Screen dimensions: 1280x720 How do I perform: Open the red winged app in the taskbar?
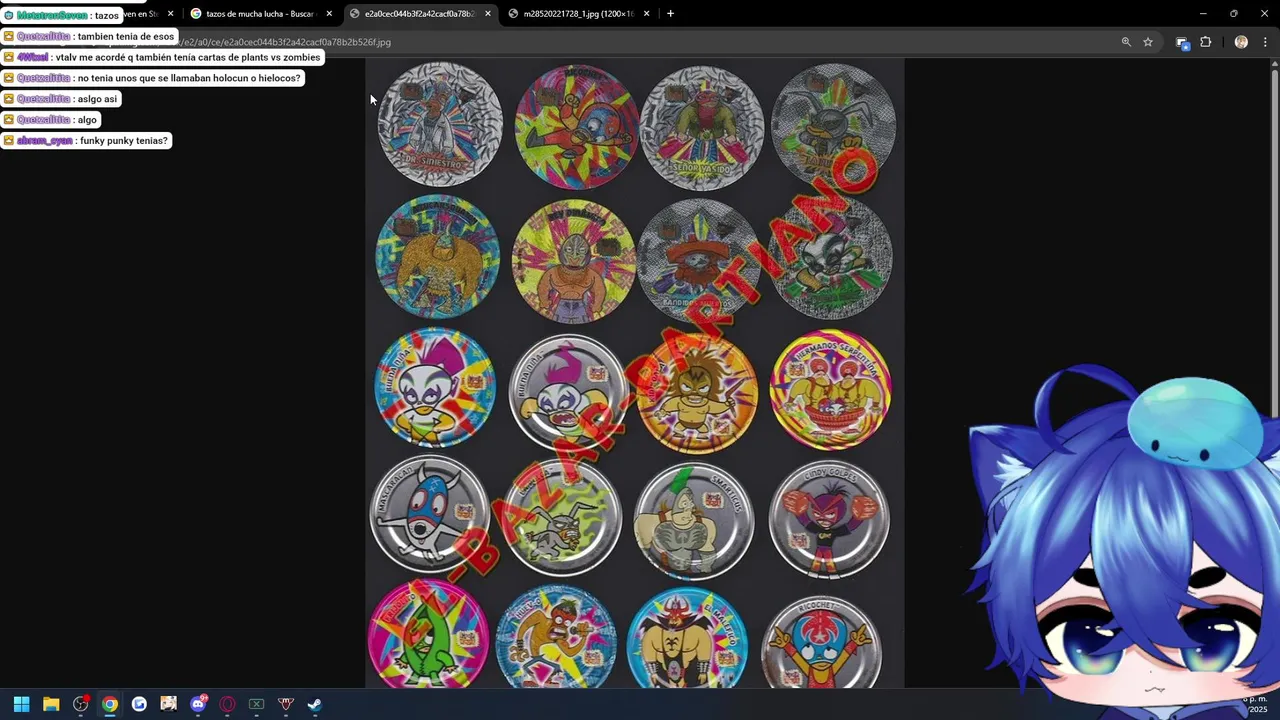[x=285, y=704]
